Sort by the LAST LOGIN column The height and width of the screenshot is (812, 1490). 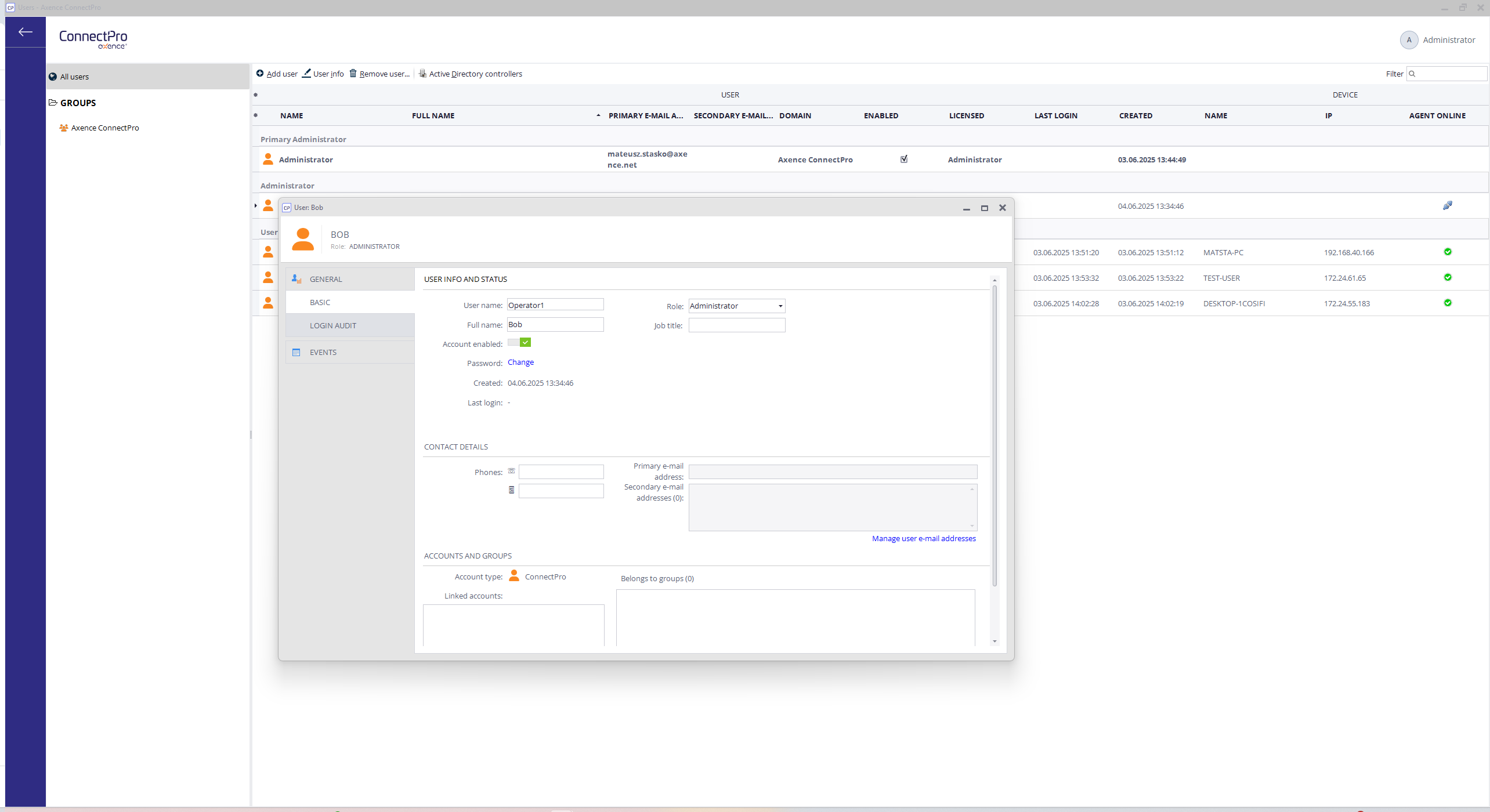1055,115
